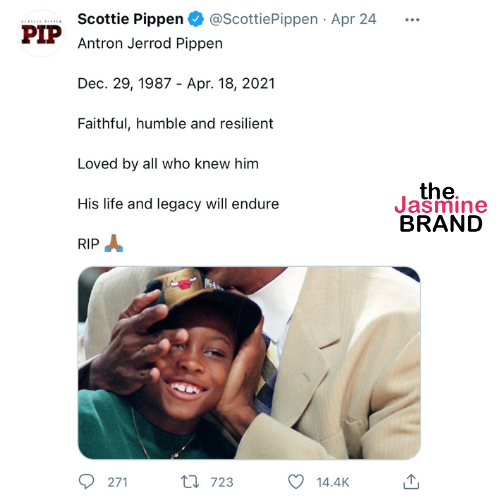Click the praying hands emoji after RIP
The image size is (500, 500).
[x=114, y=243]
